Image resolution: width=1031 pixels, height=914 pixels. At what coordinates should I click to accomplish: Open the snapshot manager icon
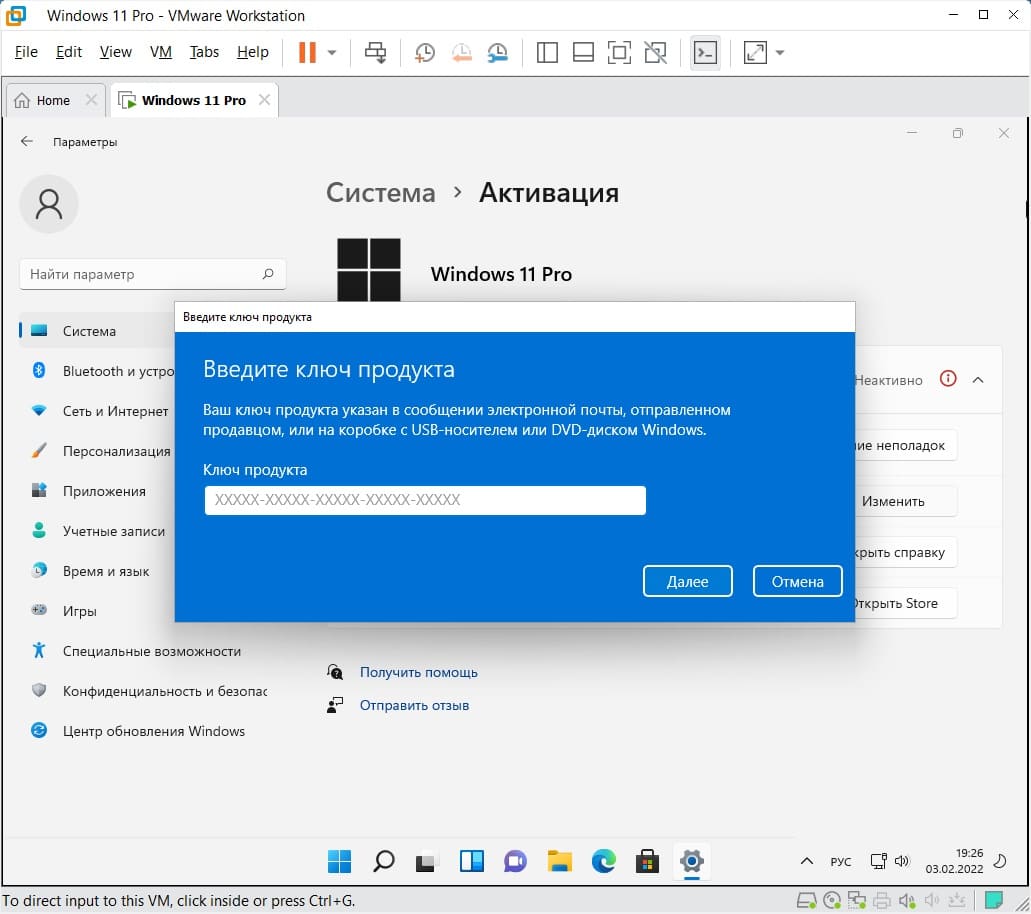[498, 53]
